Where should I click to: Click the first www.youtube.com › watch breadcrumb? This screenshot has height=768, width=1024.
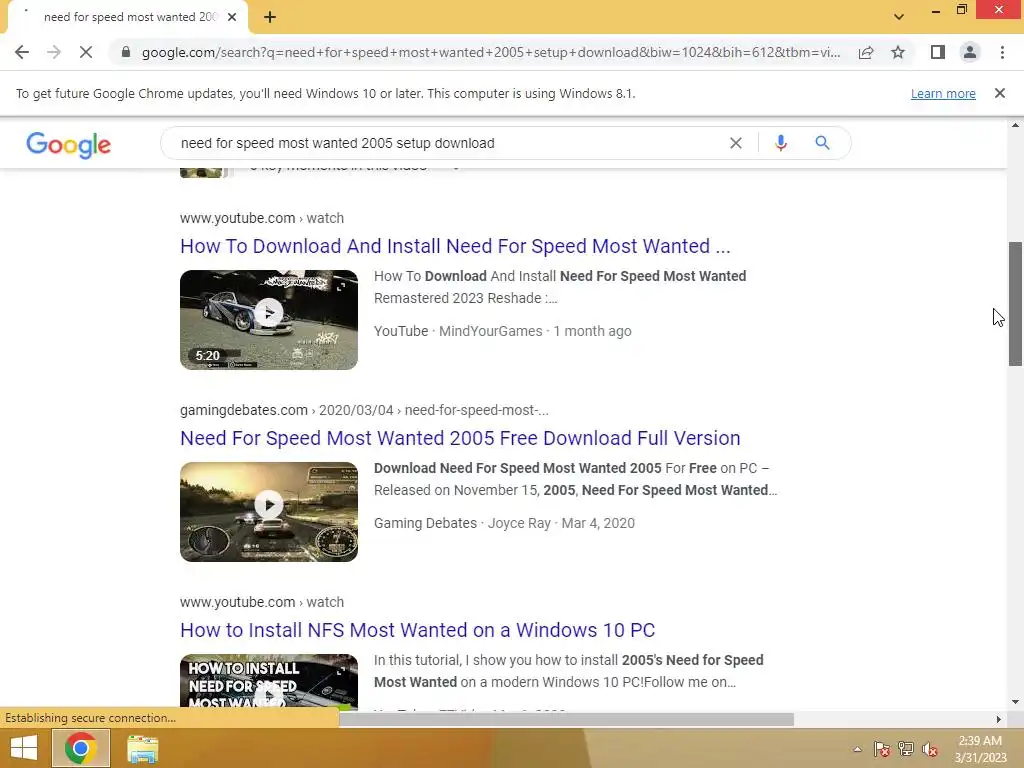(x=262, y=218)
